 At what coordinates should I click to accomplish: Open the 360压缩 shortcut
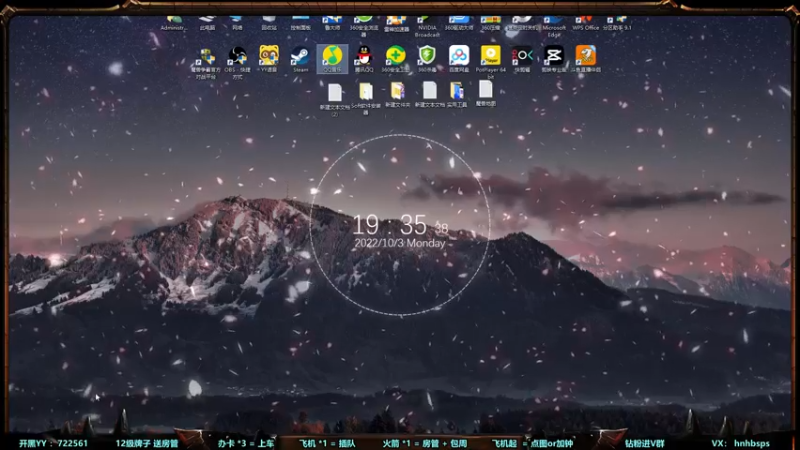(x=490, y=23)
